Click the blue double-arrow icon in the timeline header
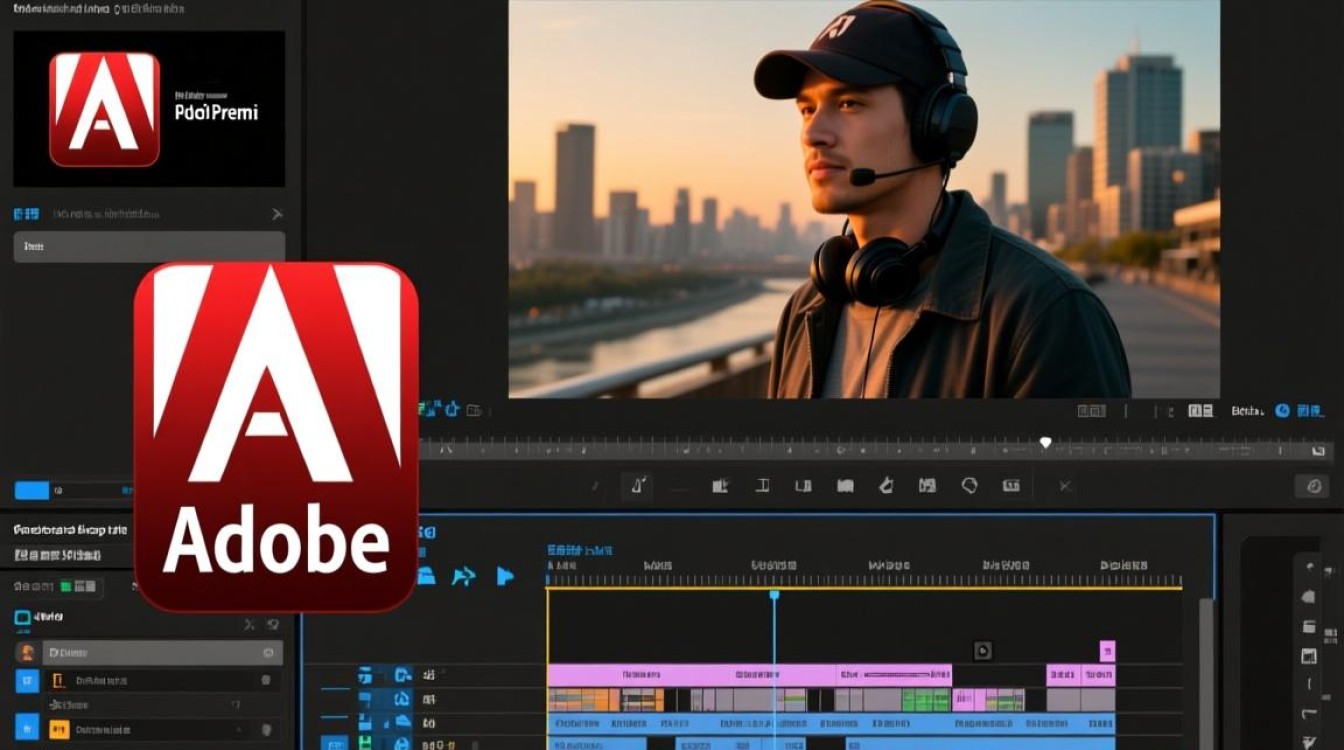1344x750 pixels. click(463, 576)
